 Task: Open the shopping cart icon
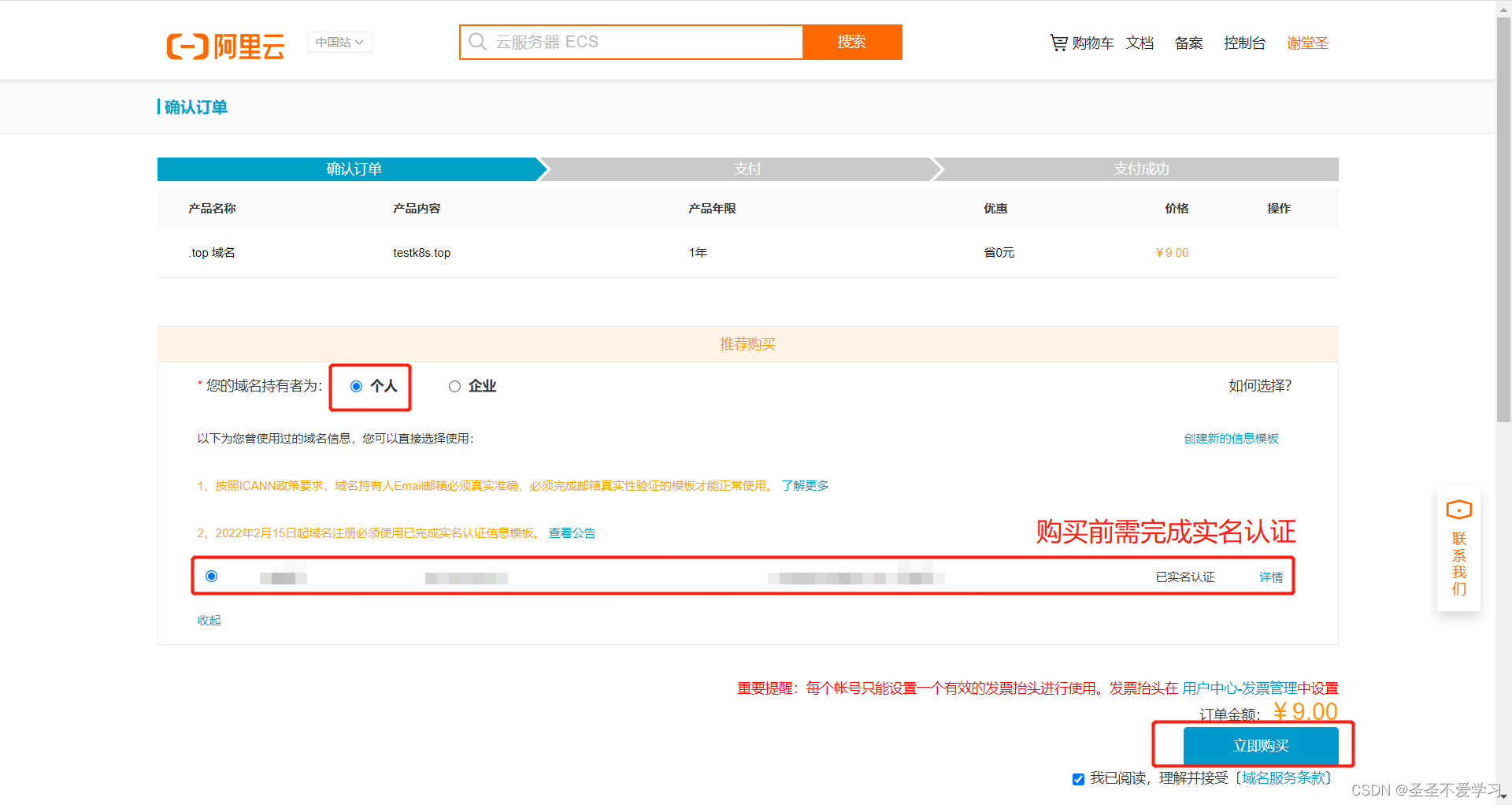click(x=1059, y=43)
